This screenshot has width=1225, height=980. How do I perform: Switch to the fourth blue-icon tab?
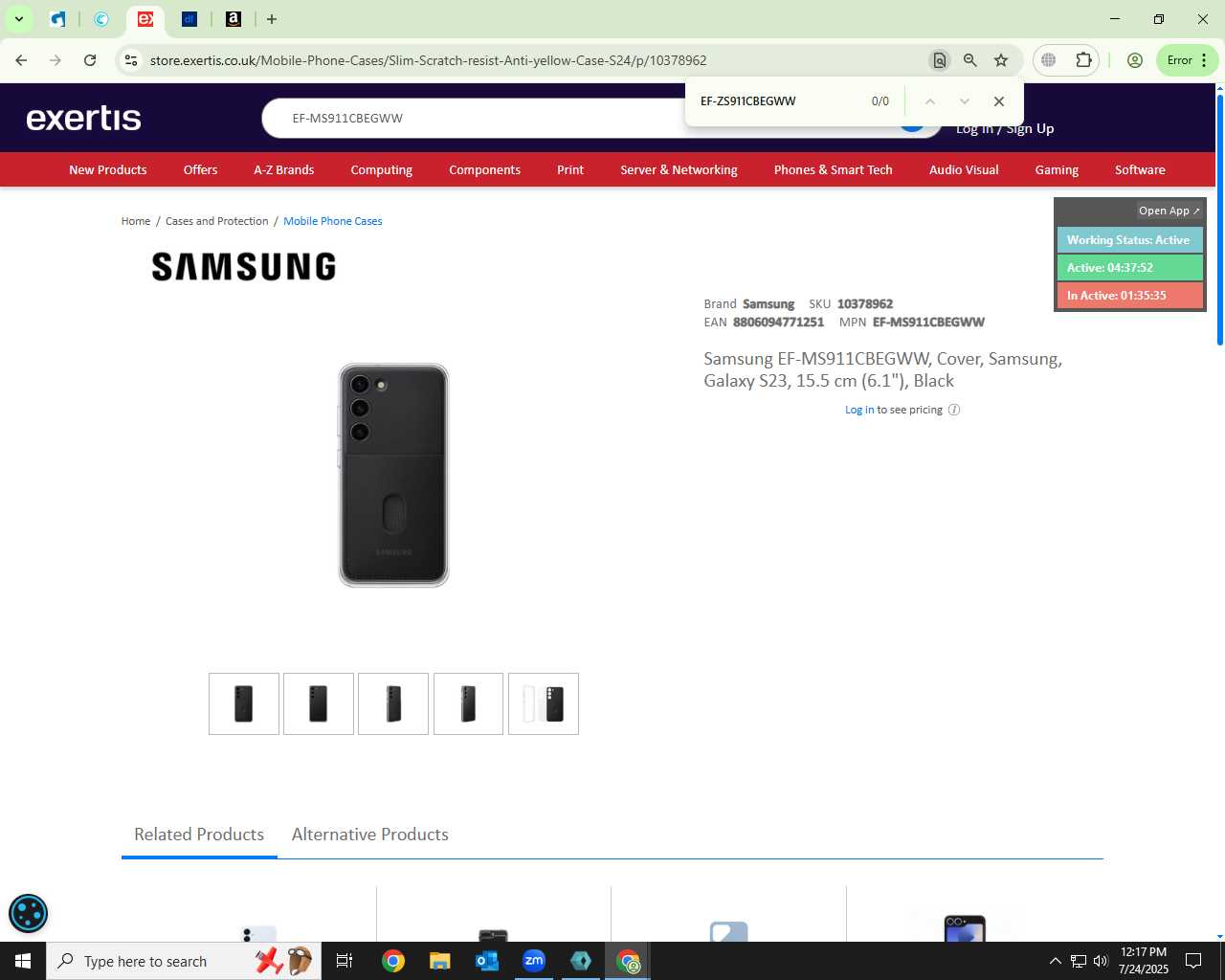coord(189,19)
